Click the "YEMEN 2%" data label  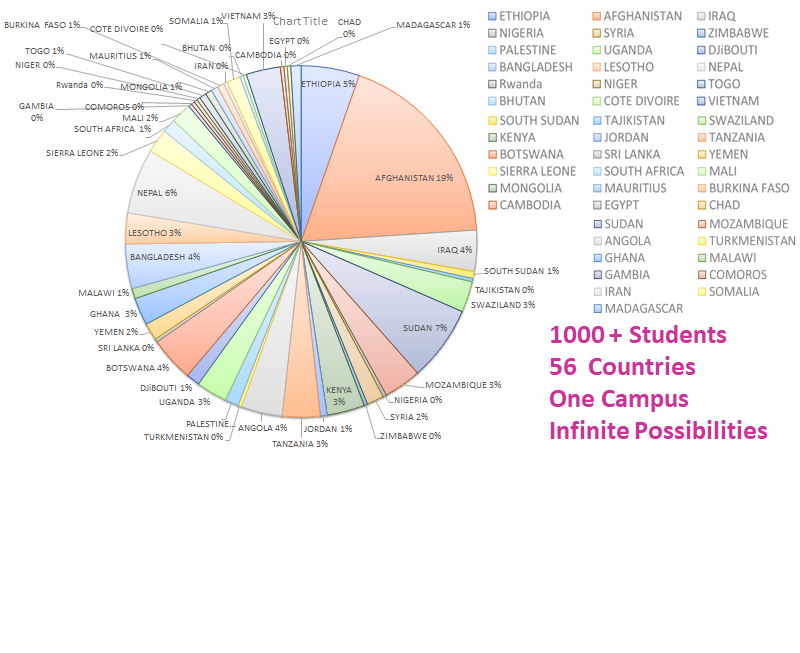click(116, 332)
